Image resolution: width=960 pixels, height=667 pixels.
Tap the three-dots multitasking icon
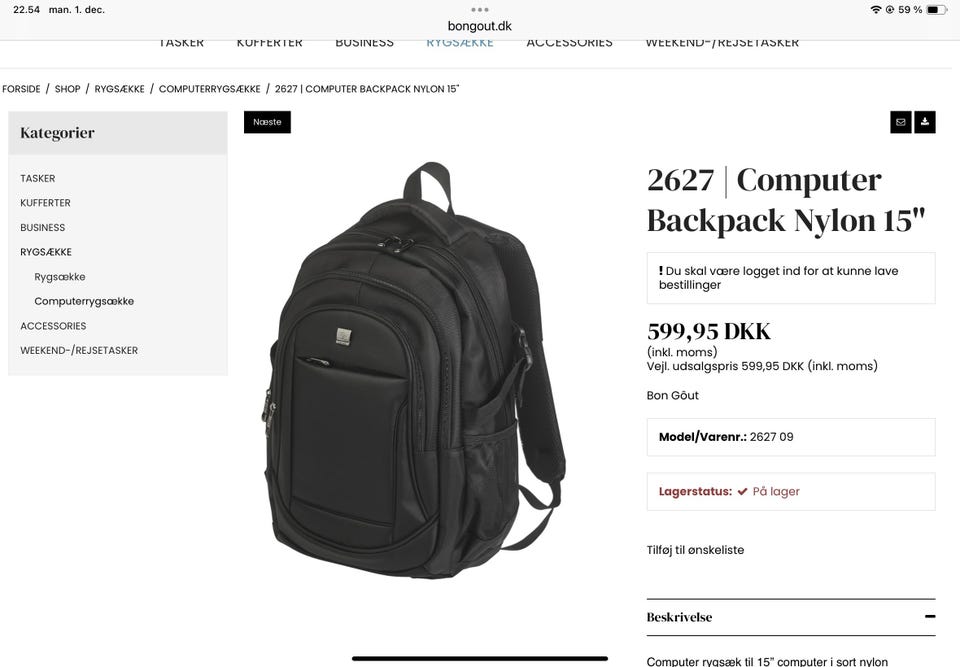480,10
